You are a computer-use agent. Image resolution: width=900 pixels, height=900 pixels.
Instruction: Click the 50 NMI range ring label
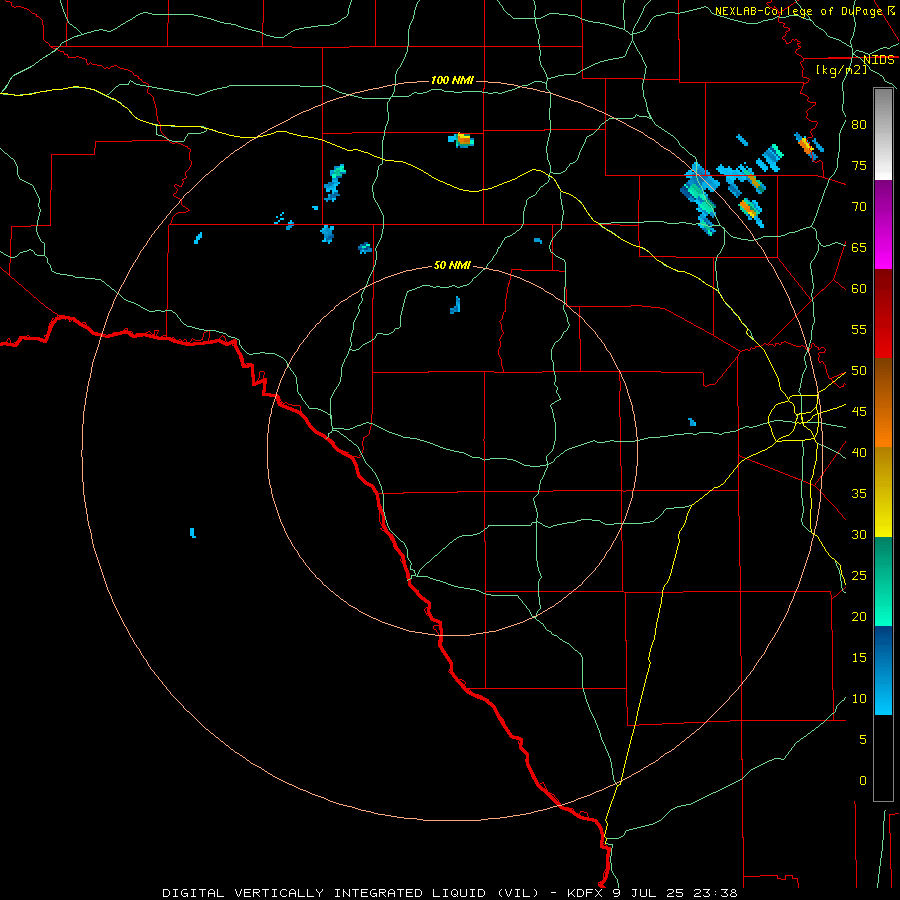452,265
